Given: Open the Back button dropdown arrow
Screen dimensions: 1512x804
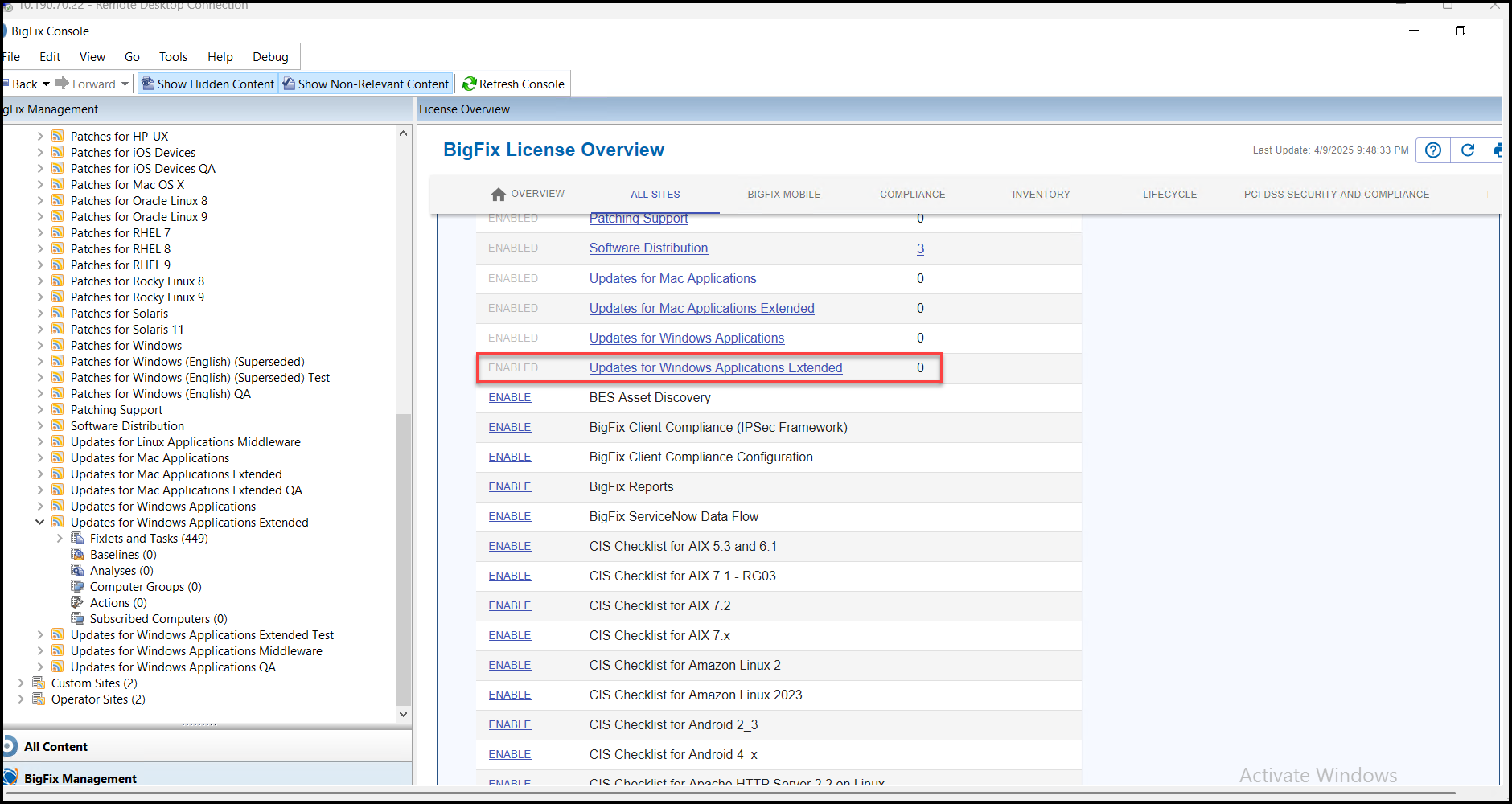Looking at the screenshot, I should 46,84.
